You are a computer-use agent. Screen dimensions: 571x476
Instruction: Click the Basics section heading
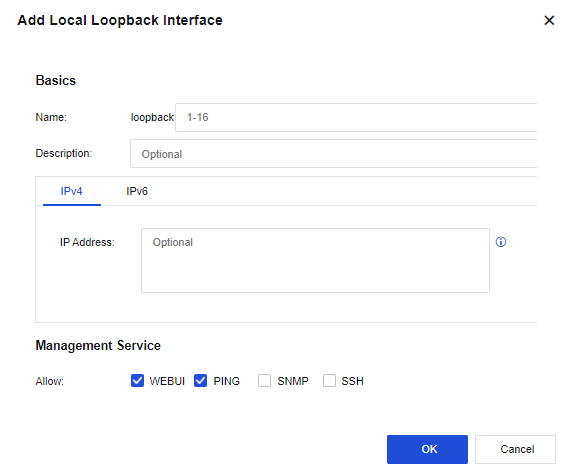click(x=56, y=80)
